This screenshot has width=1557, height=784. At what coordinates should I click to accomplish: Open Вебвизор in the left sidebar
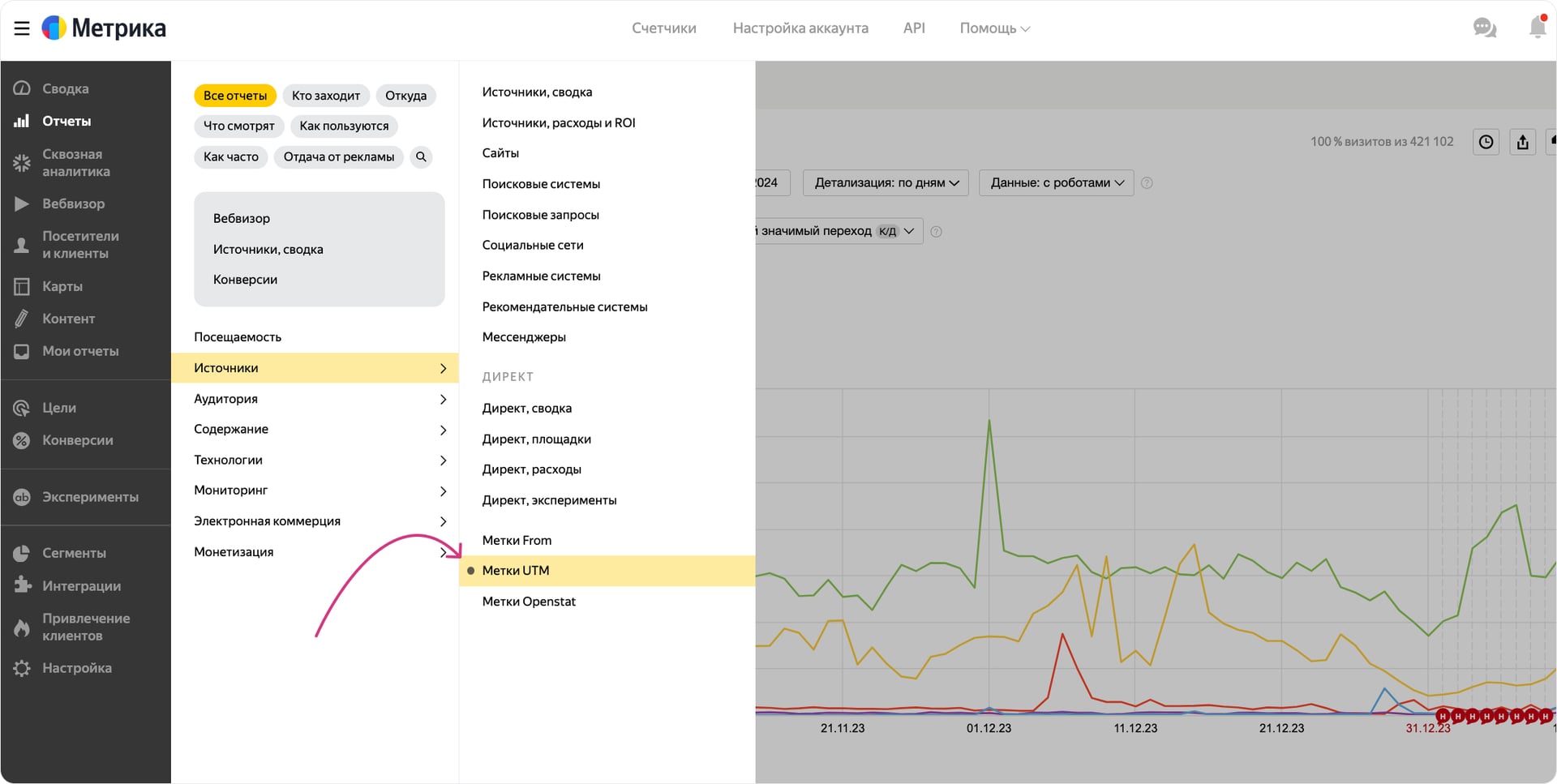pyautogui.click(x=73, y=203)
